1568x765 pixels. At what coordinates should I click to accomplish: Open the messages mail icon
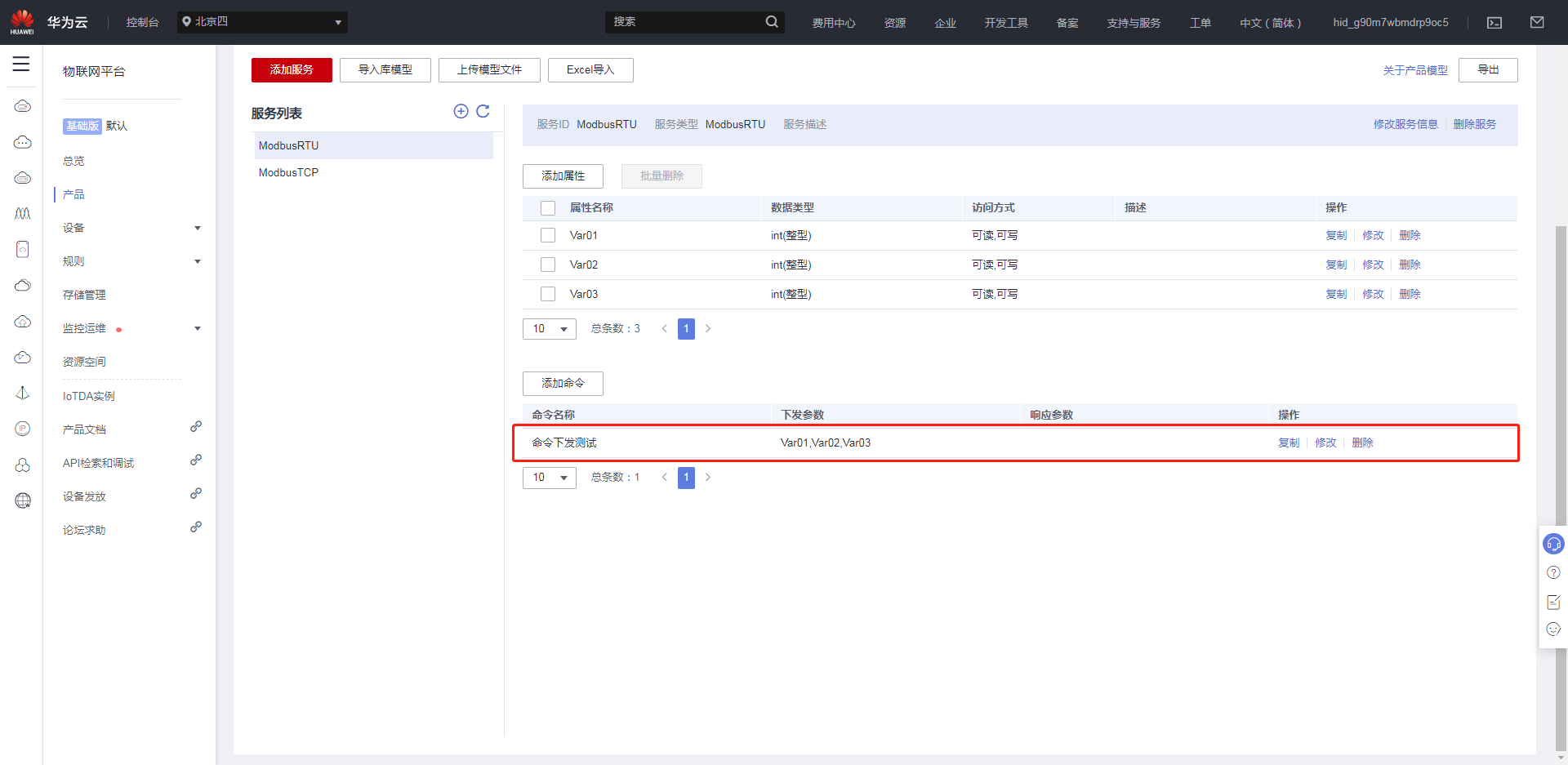(x=1536, y=23)
